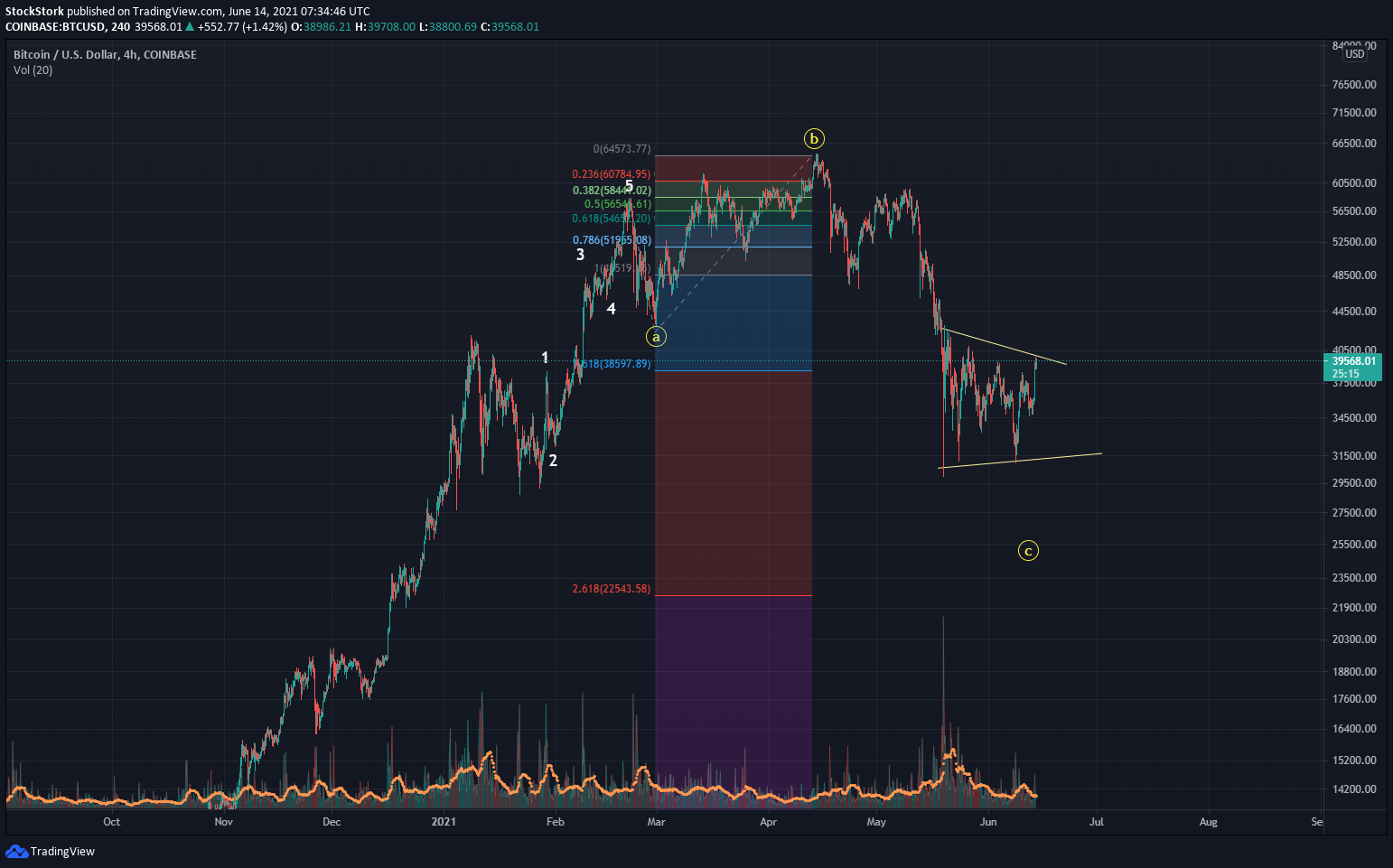Click the "Apr" time axis label
Screen dimensions: 1393x868
point(769,822)
